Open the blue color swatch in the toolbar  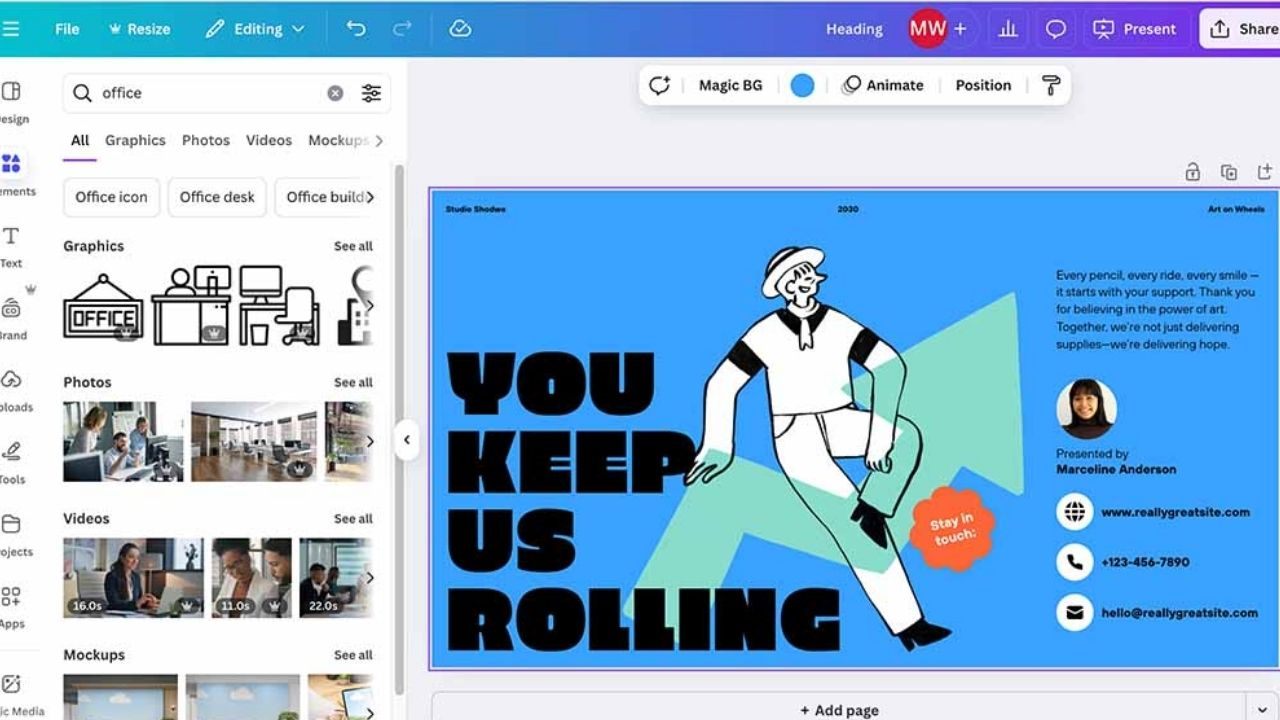[802, 85]
